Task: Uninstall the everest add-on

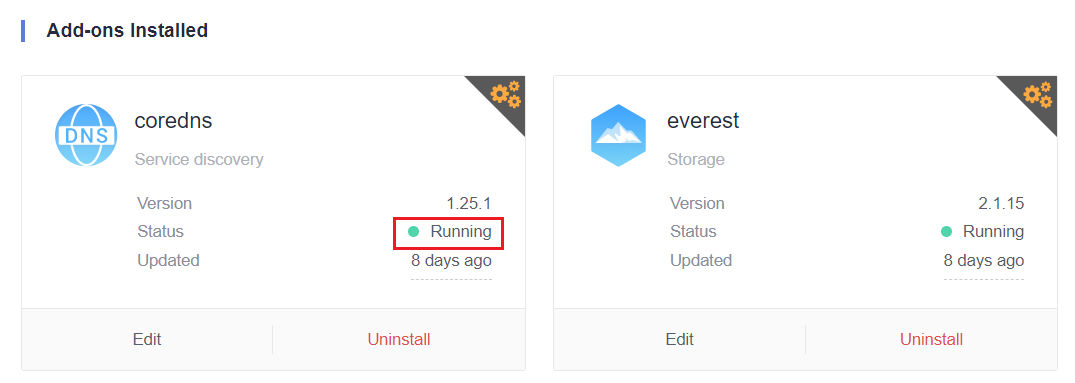Action: click(x=931, y=339)
